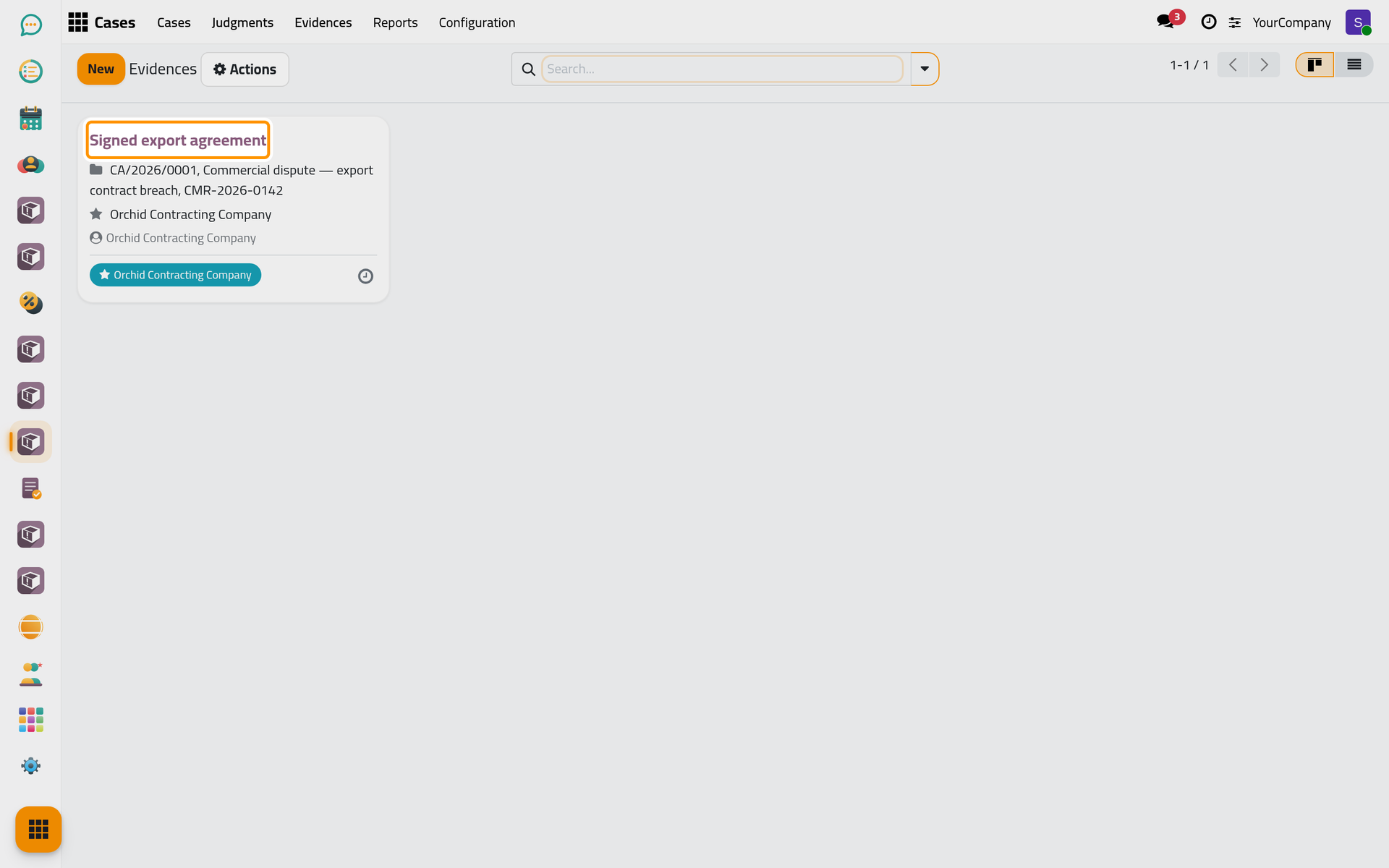This screenshot has width=1389, height=868.
Task: Open the activities clock in top bar
Action: 1208,22
